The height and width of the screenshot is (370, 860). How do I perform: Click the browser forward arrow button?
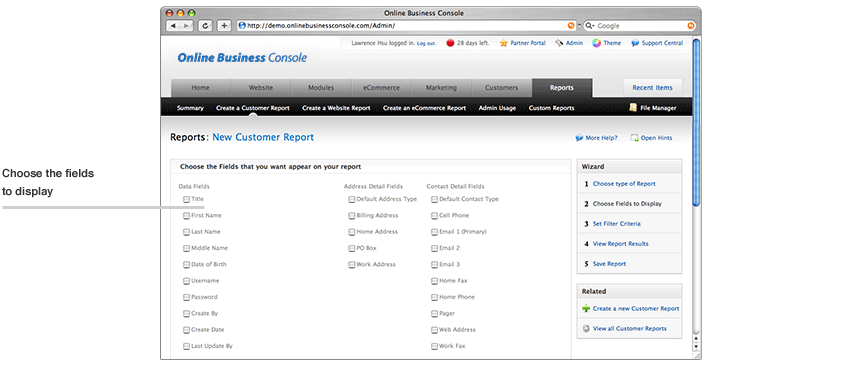[x=187, y=26]
